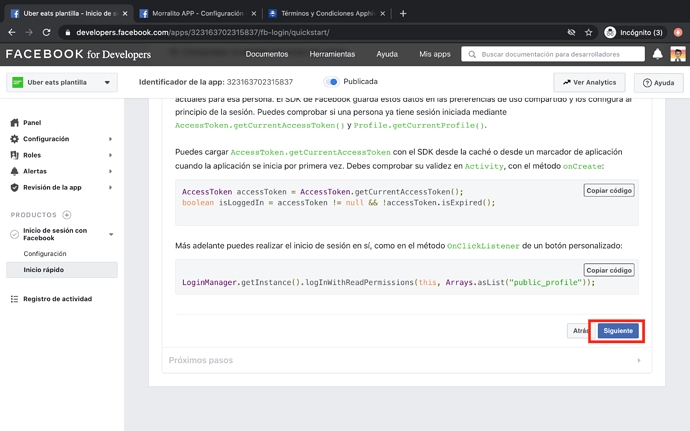The height and width of the screenshot is (431, 690).
Task: Go back with browser back arrow
Action: tap(11, 32)
